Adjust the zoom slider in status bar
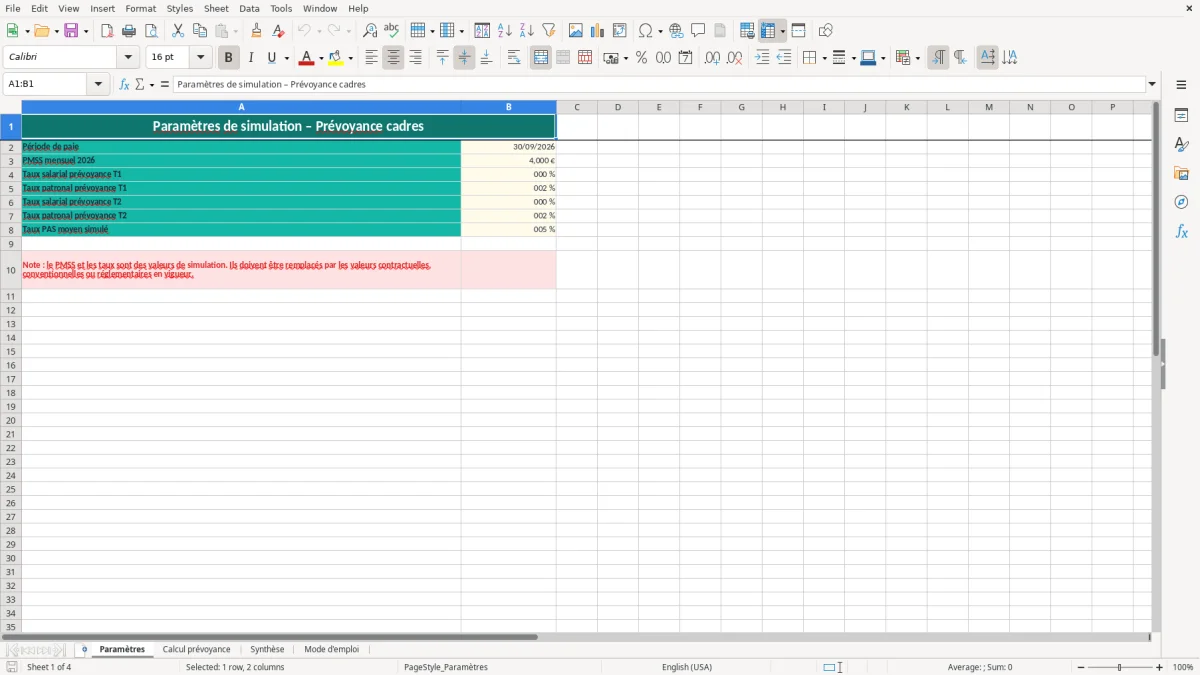The width and height of the screenshot is (1200, 675). 1120,667
